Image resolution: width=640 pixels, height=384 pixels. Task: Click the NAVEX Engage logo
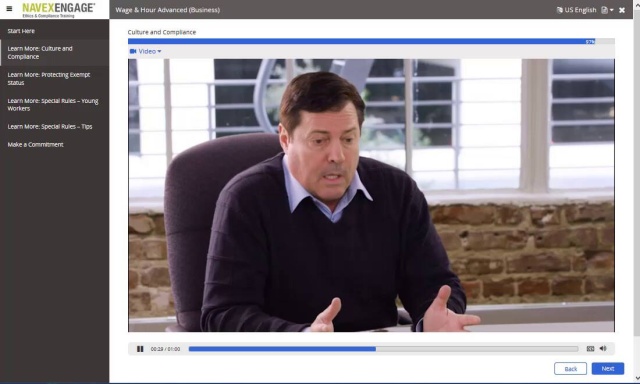(x=58, y=10)
